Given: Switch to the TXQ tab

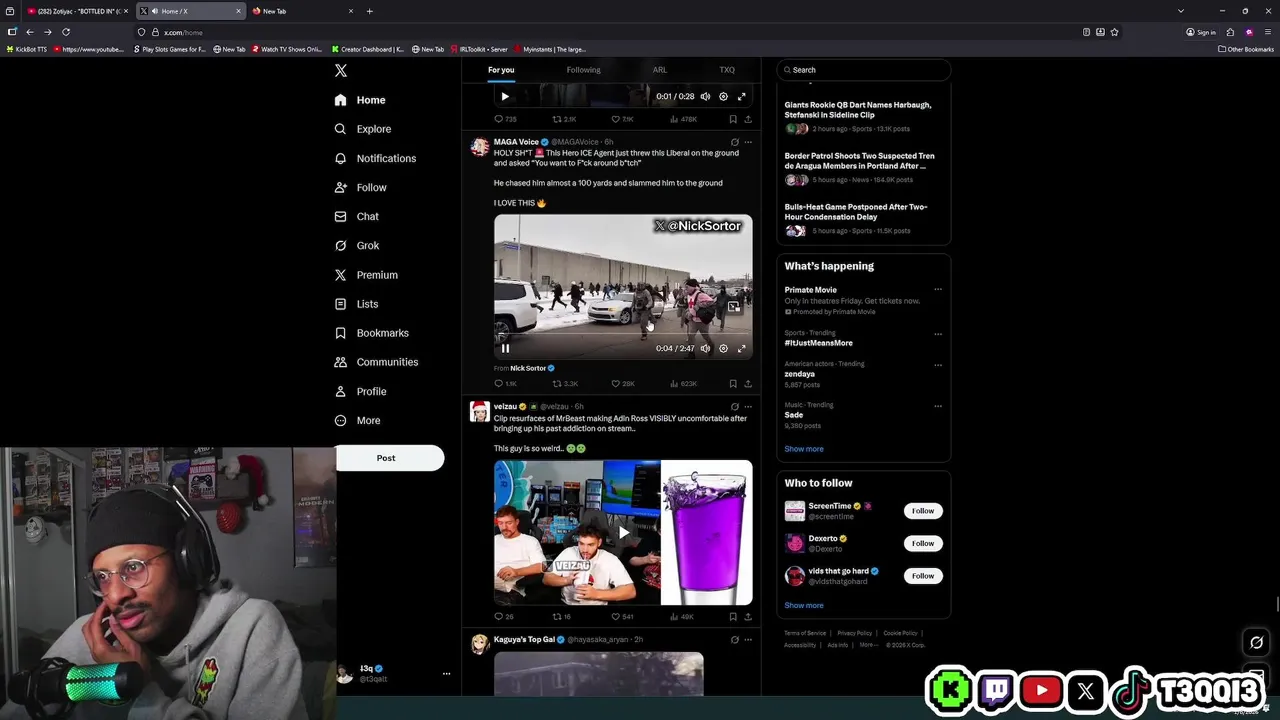Looking at the screenshot, I should [x=727, y=70].
